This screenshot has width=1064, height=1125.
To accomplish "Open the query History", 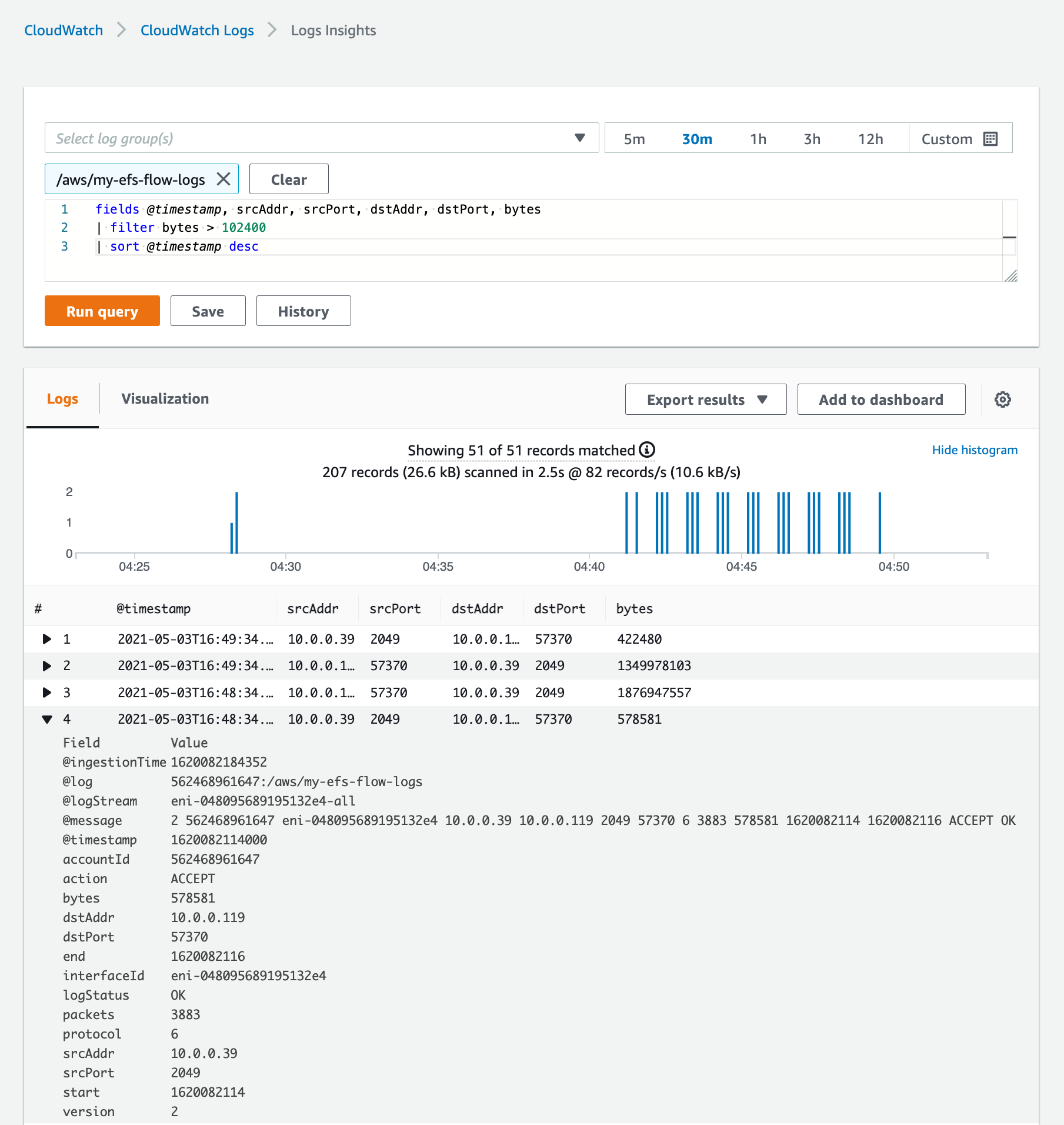I will (x=303, y=311).
